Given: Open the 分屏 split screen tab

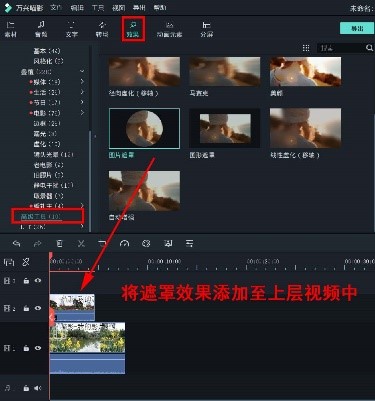Looking at the screenshot, I should point(206,29).
